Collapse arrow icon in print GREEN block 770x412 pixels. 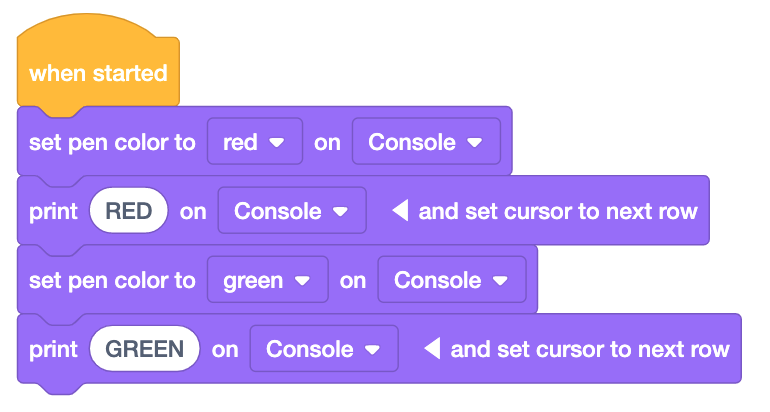(x=431, y=349)
